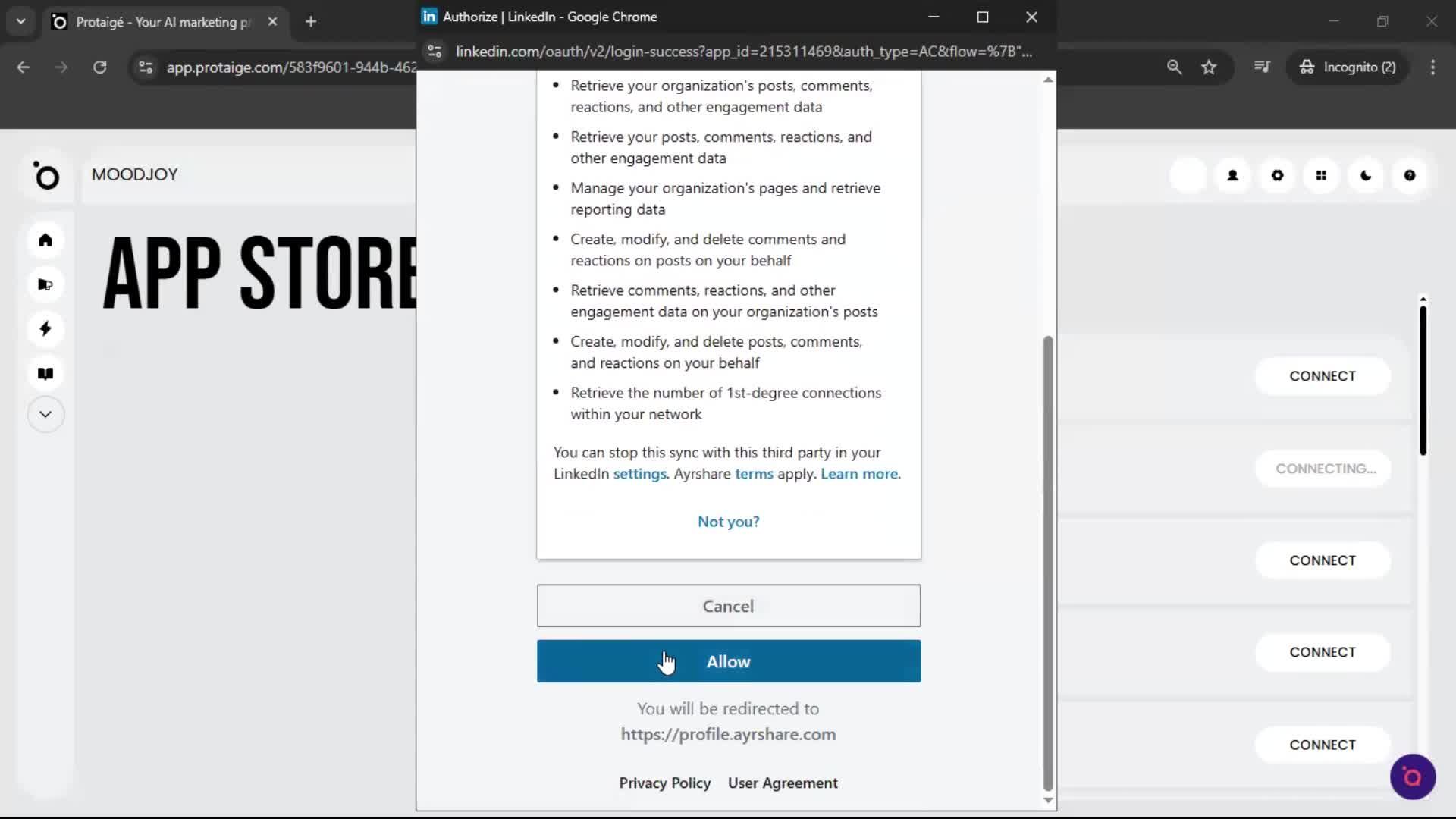This screenshot has width=1456, height=819.
Task: Open the Incognito profile badge
Action: 1349,67
